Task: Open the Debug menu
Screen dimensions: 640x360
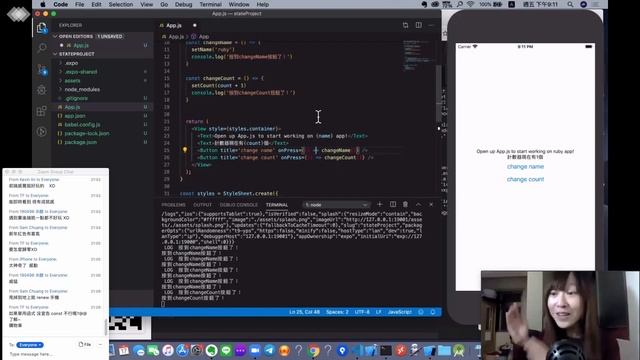Action: tap(183, 4)
